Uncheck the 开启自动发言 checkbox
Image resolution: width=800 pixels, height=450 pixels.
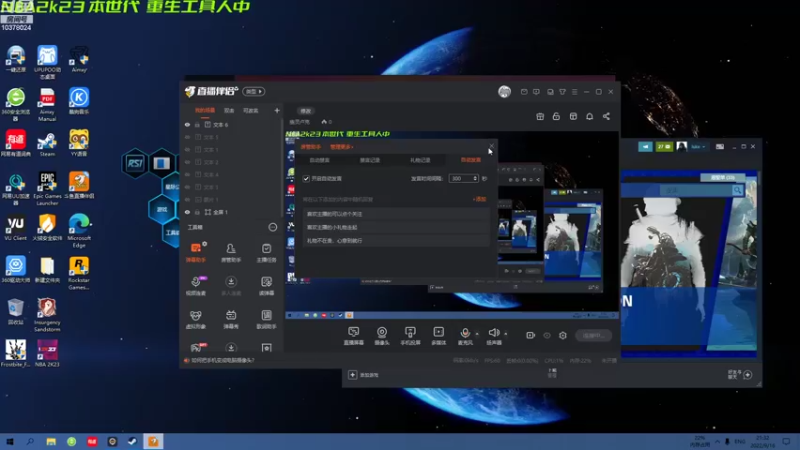[x=306, y=179]
